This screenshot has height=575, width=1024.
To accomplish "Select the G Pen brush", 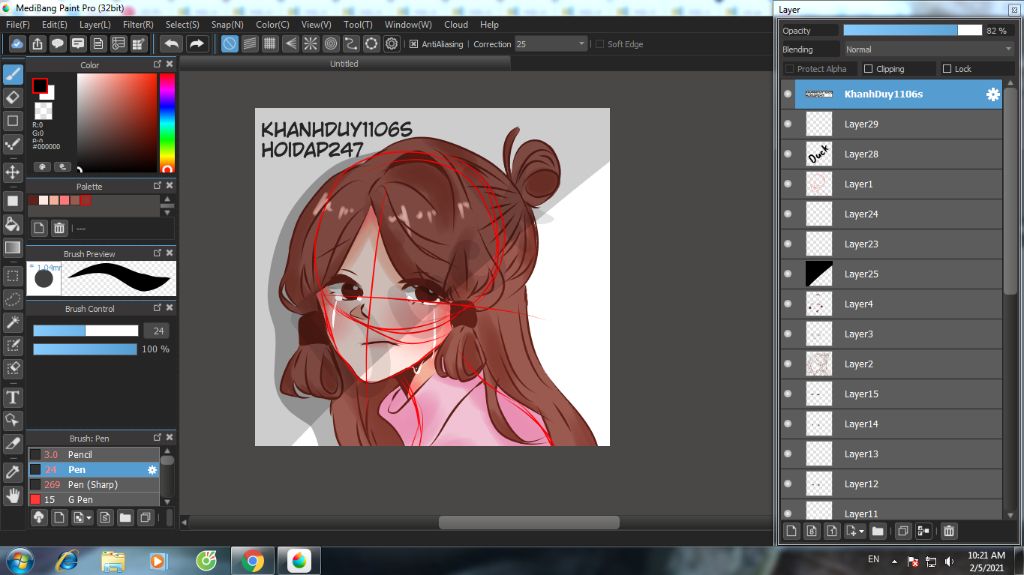I will coord(93,500).
